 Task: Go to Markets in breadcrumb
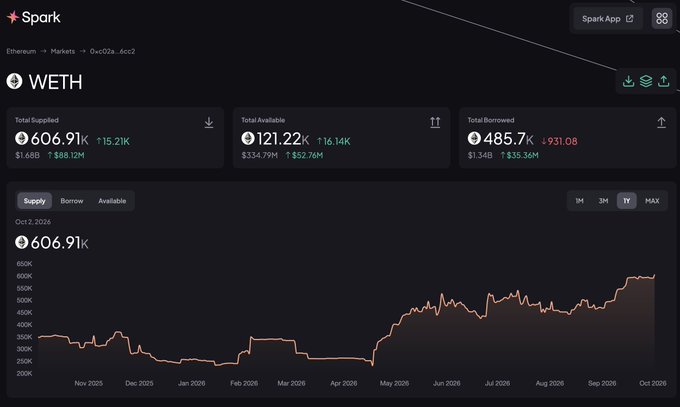62,51
